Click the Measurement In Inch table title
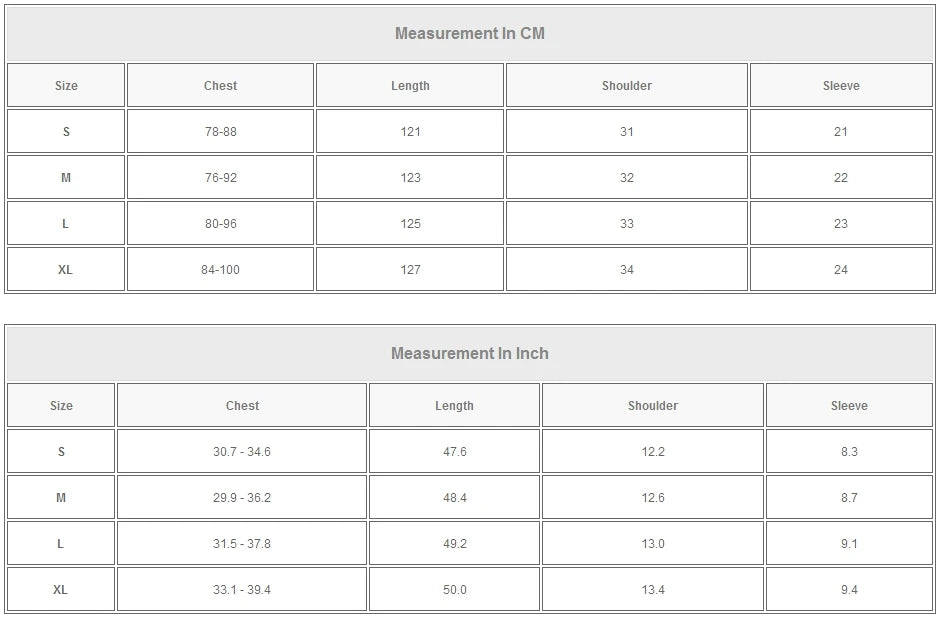This screenshot has height=617, width=940. point(470,353)
